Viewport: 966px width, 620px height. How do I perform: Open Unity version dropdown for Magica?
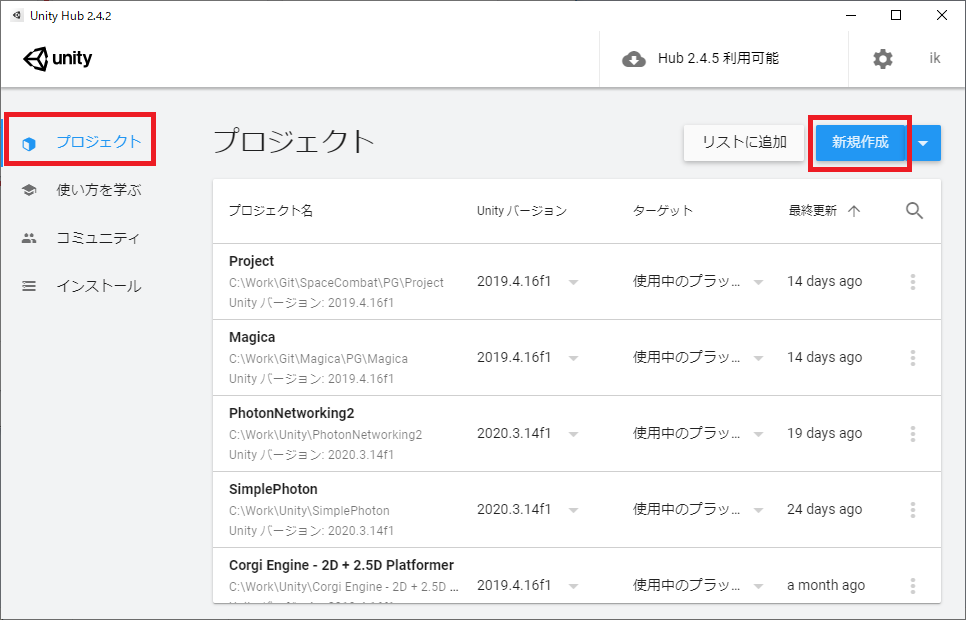tap(573, 358)
